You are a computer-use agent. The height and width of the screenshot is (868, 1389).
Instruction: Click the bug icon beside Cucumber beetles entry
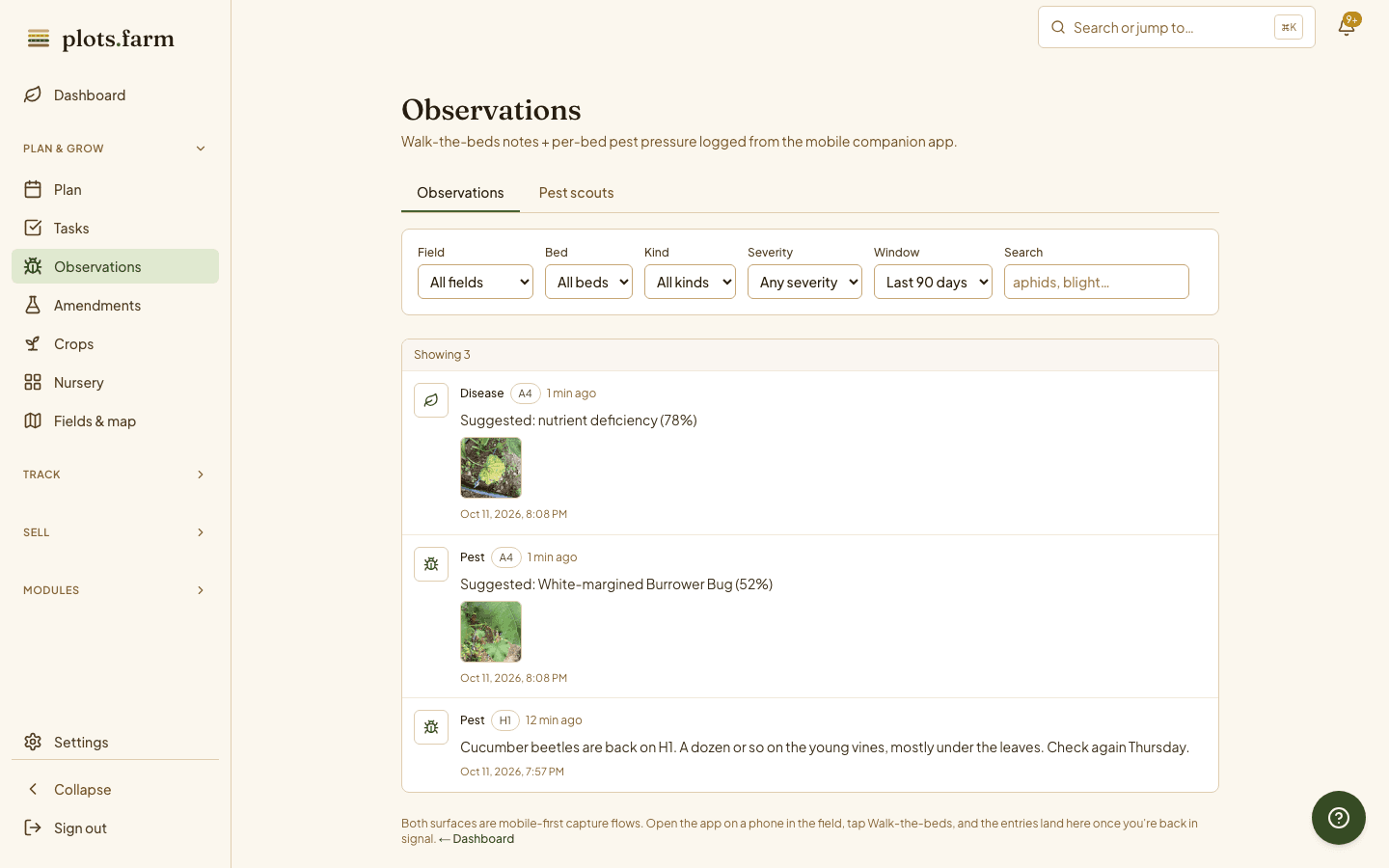(x=431, y=727)
